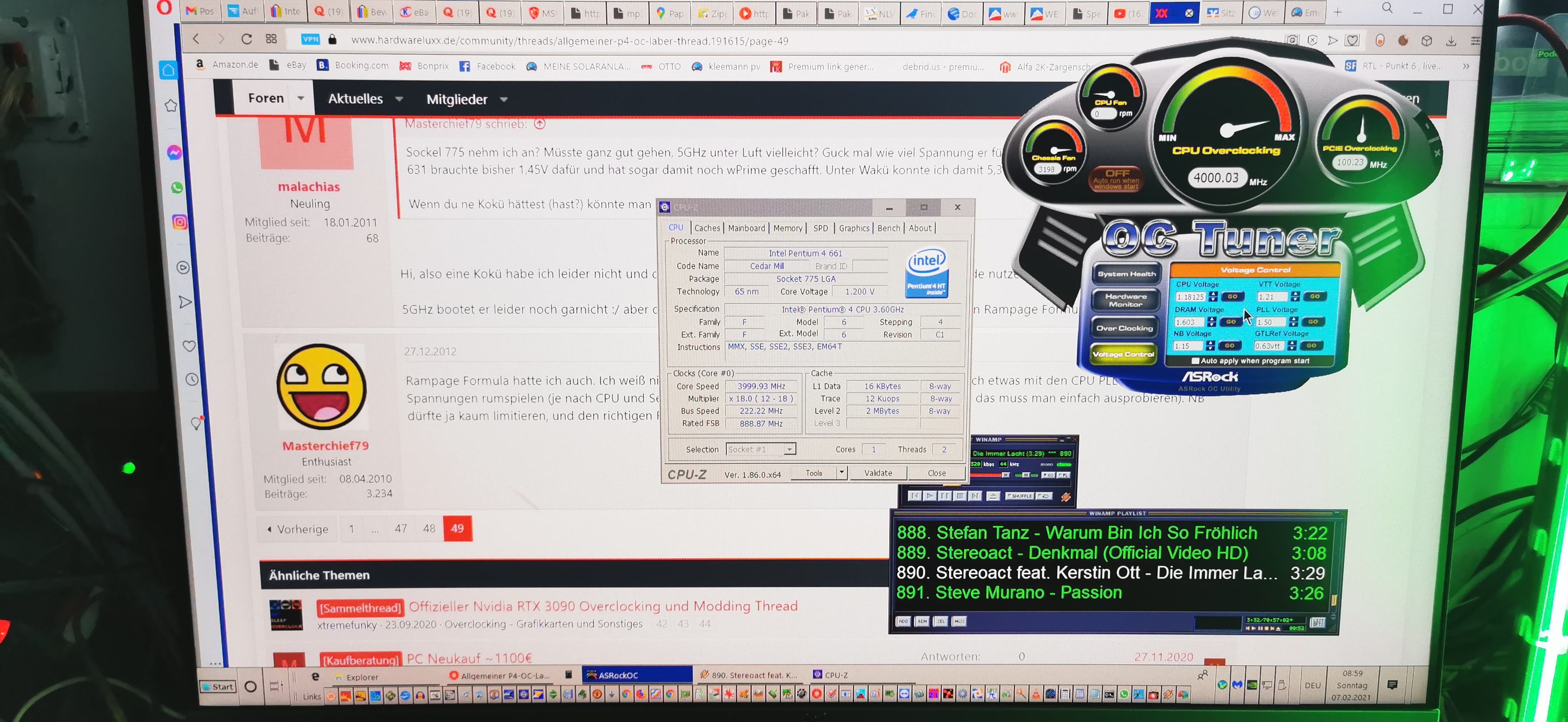This screenshot has width=1568, height=722.
Task: Check Auto apply when program start
Action: [1195, 361]
